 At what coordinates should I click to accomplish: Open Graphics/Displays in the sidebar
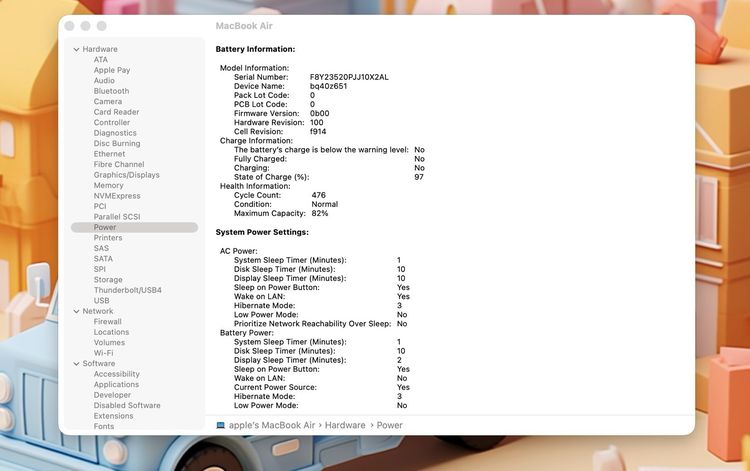126,175
